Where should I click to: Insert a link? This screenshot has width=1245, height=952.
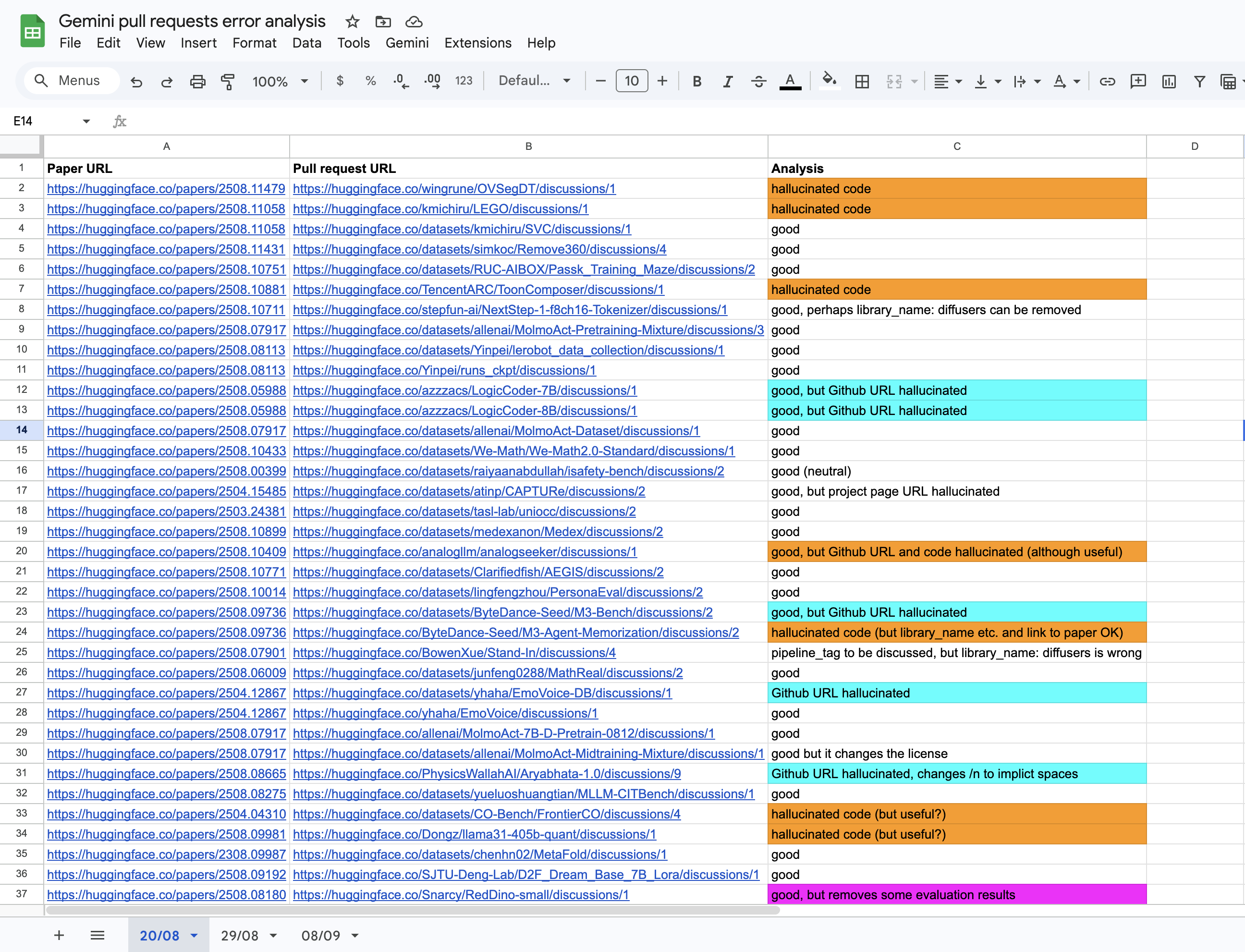1107,82
